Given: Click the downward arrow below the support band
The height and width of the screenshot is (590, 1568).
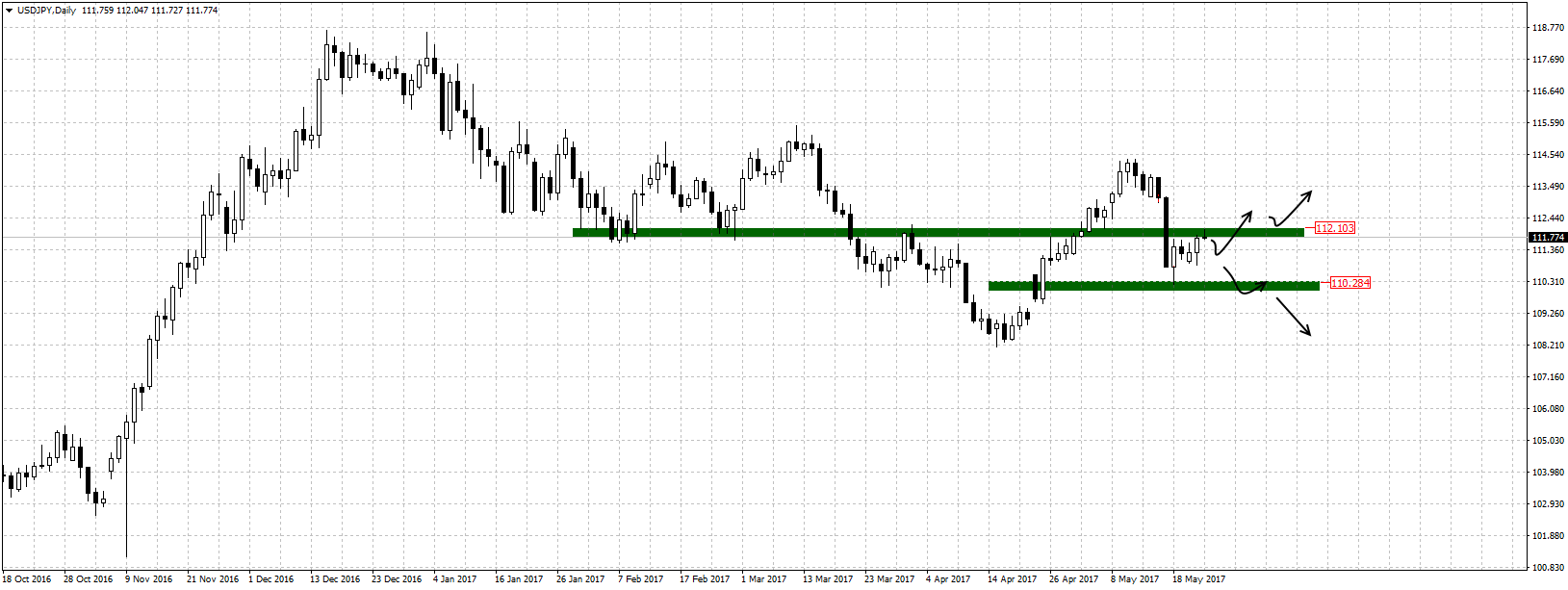Looking at the screenshot, I should 1294,317.
